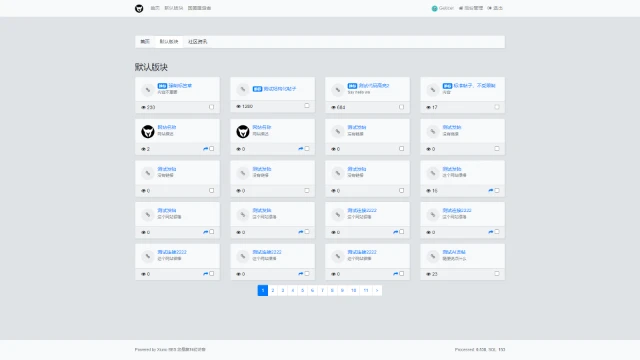
Task: Click the eye icon beside 16 views
Action: click(x=429, y=191)
